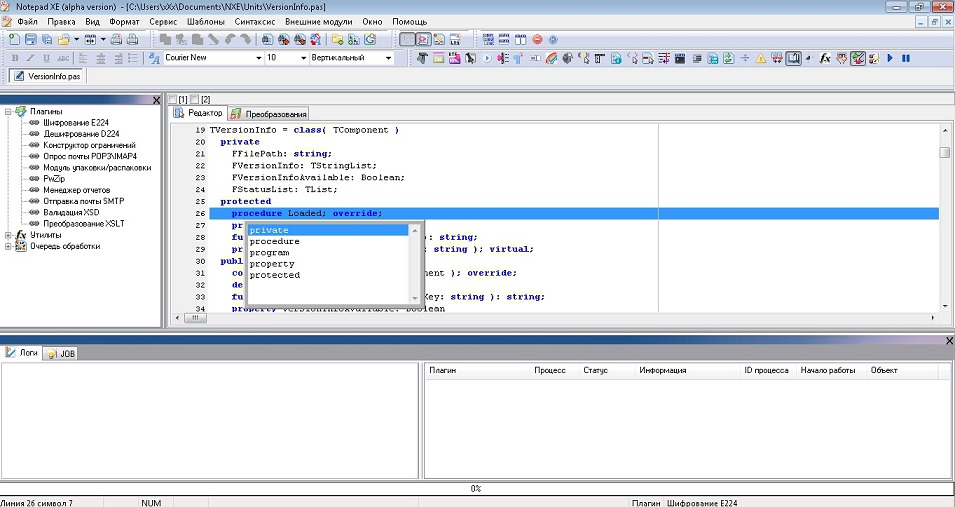Expand the Утилиты tree node
Viewport: 955px width, 507px height.
click(9, 235)
